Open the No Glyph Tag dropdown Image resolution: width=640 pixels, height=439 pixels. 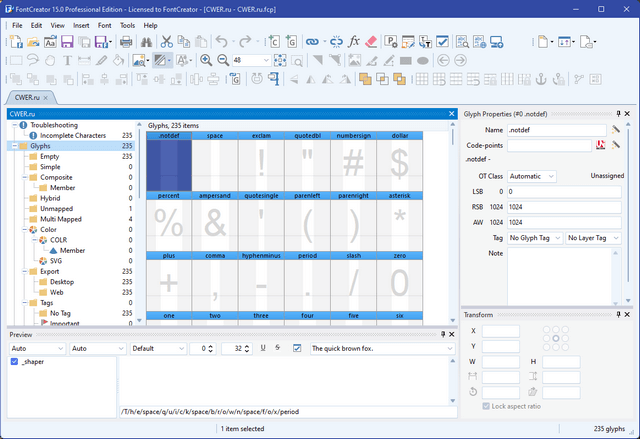tap(534, 238)
